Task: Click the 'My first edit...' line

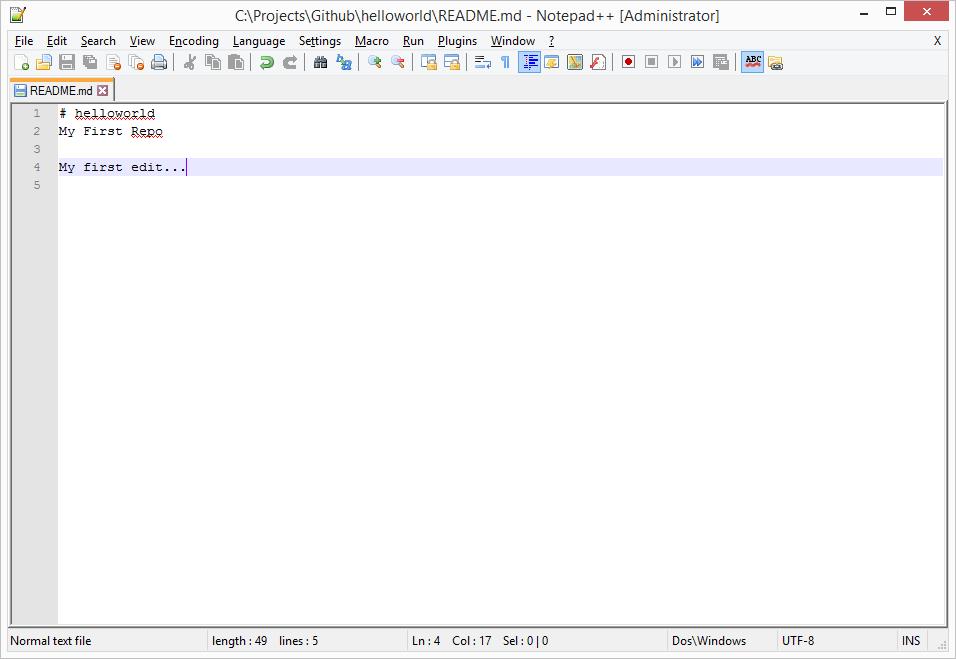Action: (x=122, y=167)
